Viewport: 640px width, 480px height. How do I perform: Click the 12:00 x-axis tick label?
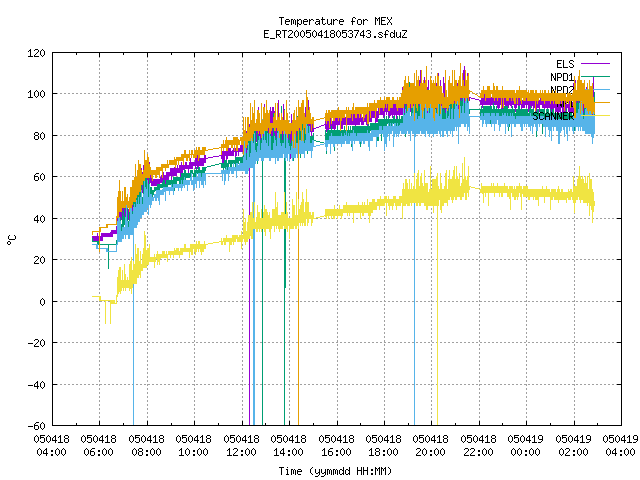[x=241, y=452]
